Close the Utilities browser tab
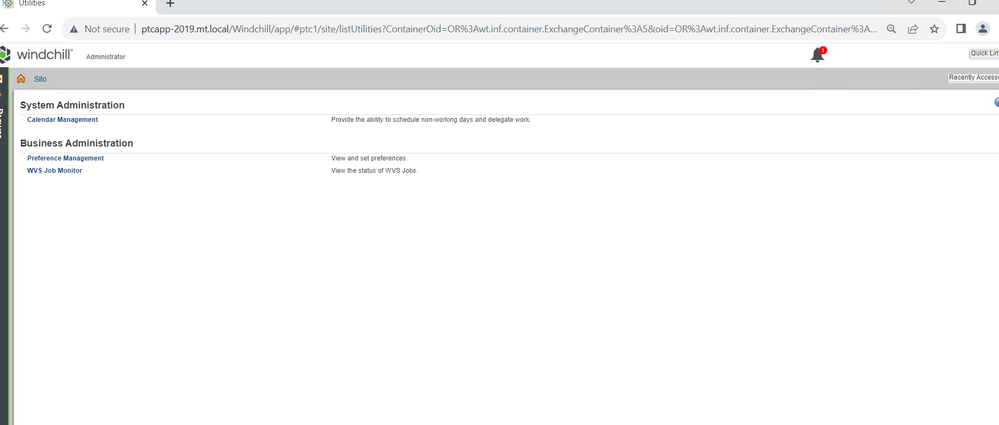Screen dimensions: 999x425 pos(145,4)
